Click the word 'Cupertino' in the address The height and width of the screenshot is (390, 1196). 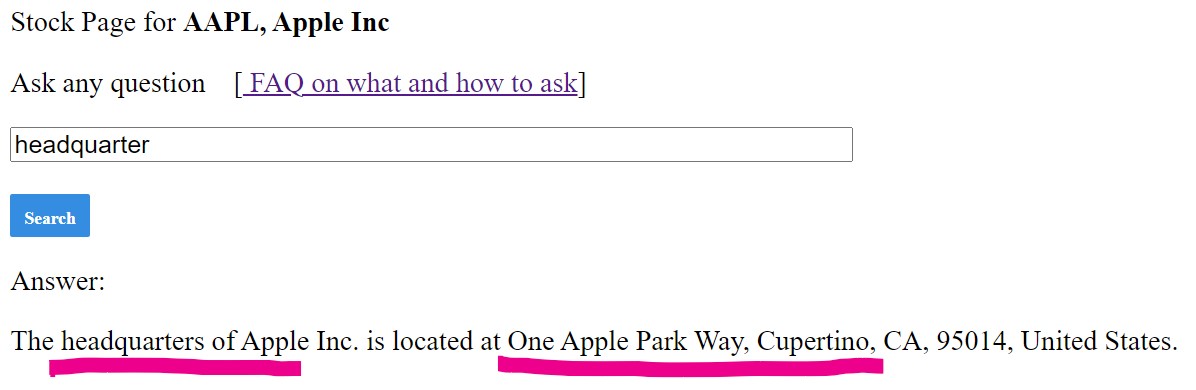pos(816,341)
